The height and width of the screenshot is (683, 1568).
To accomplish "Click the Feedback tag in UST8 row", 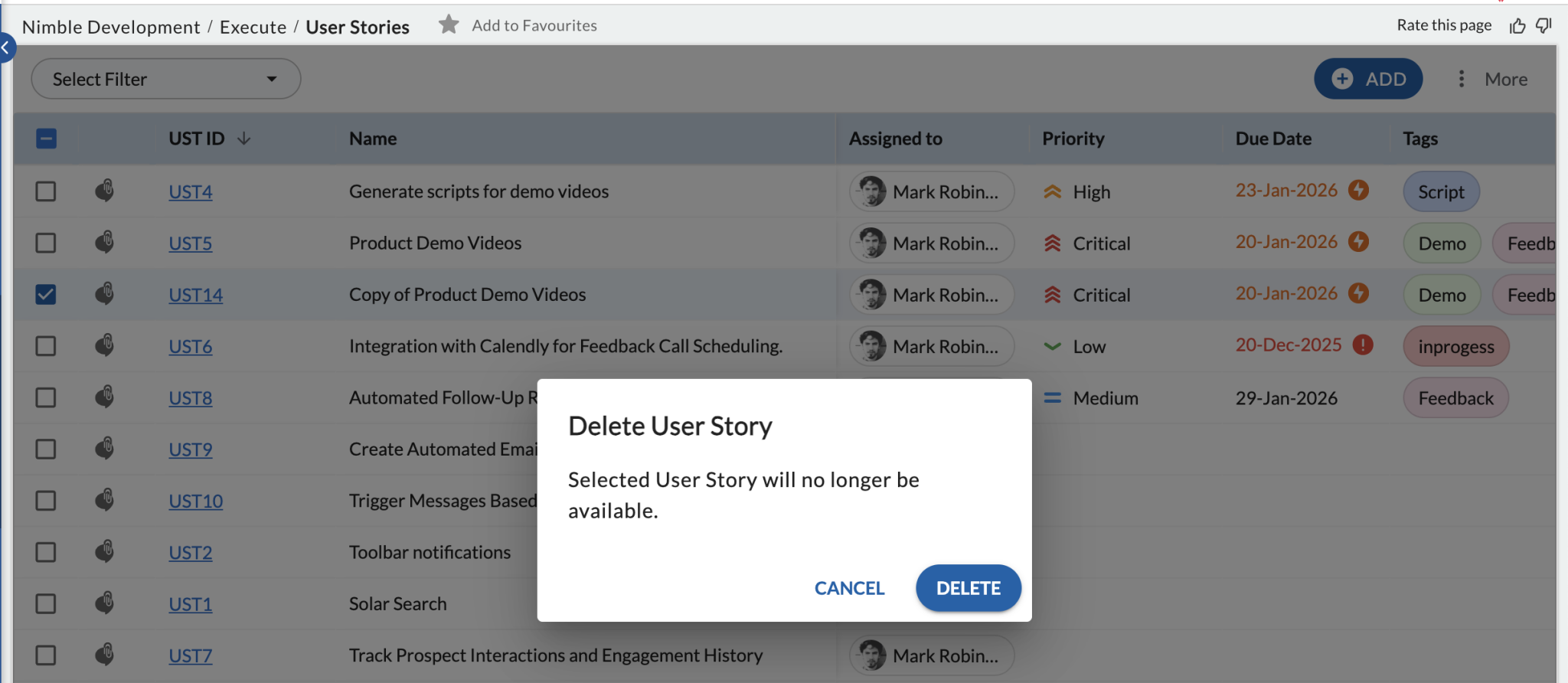I will coord(1455,398).
